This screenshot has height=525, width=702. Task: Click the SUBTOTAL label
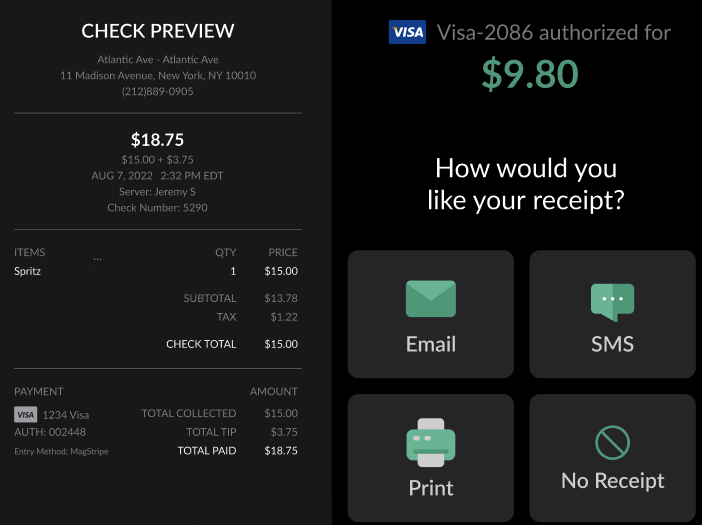210,299
